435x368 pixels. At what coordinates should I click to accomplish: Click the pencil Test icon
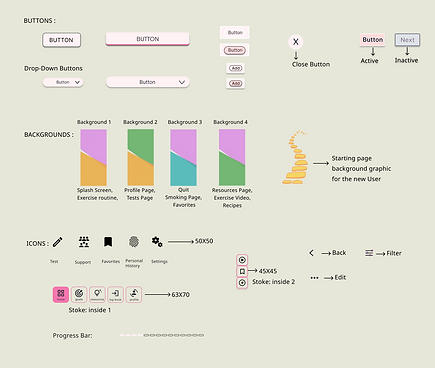[x=58, y=242]
